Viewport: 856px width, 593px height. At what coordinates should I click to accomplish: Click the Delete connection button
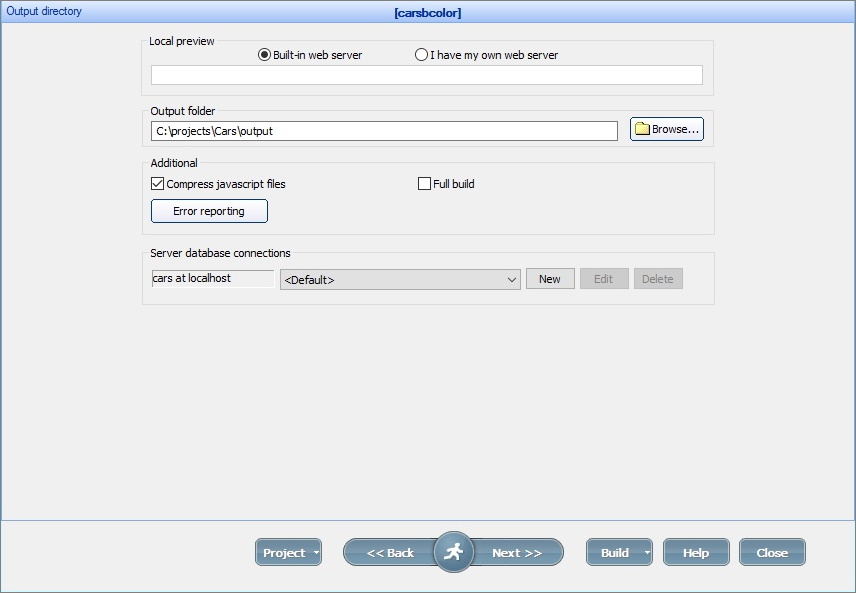(x=658, y=279)
